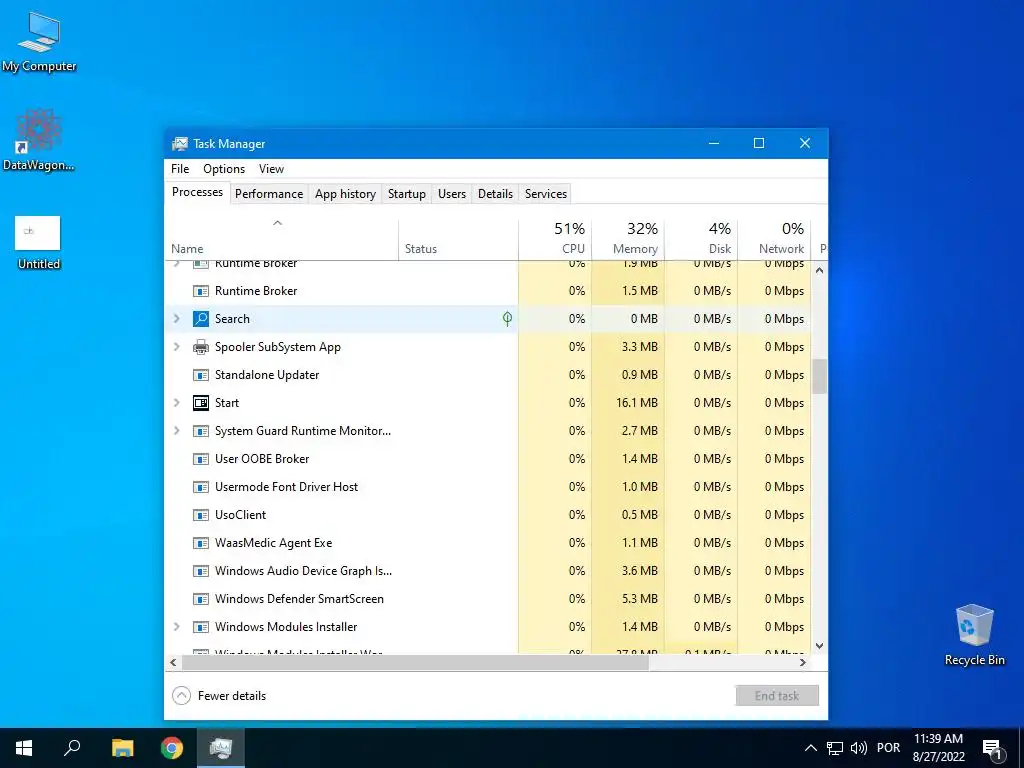Switch to the Startup tab

[406, 194]
